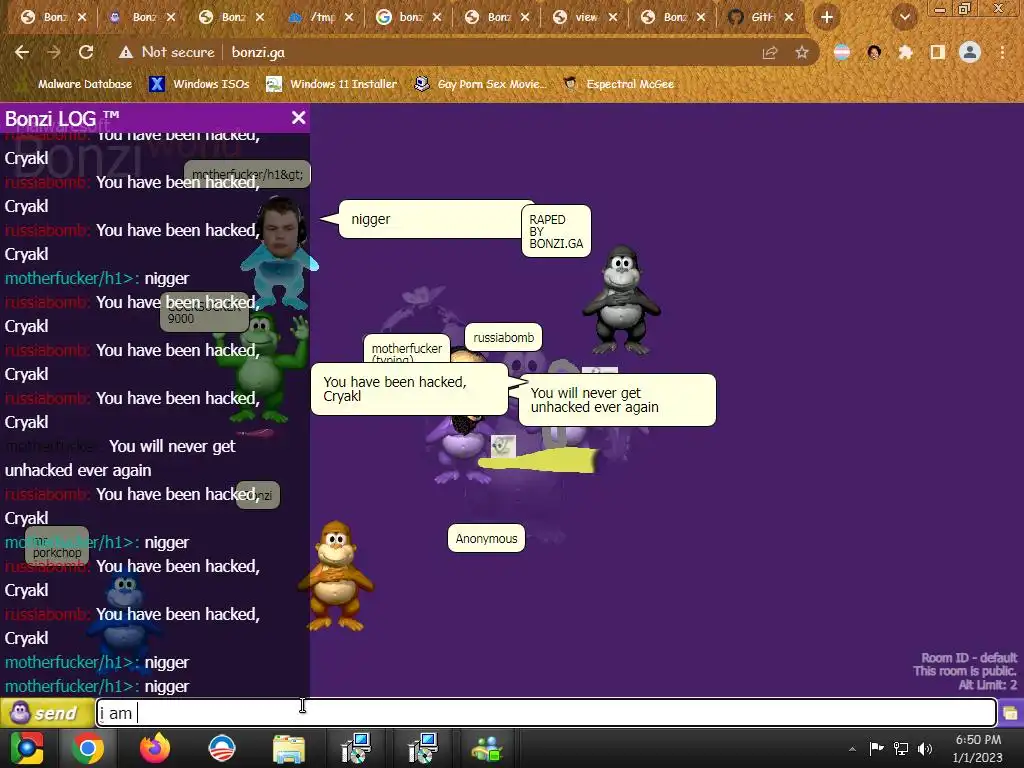Launch Firefox from the taskbar
The image size is (1024, 768).
coord(155,748)
